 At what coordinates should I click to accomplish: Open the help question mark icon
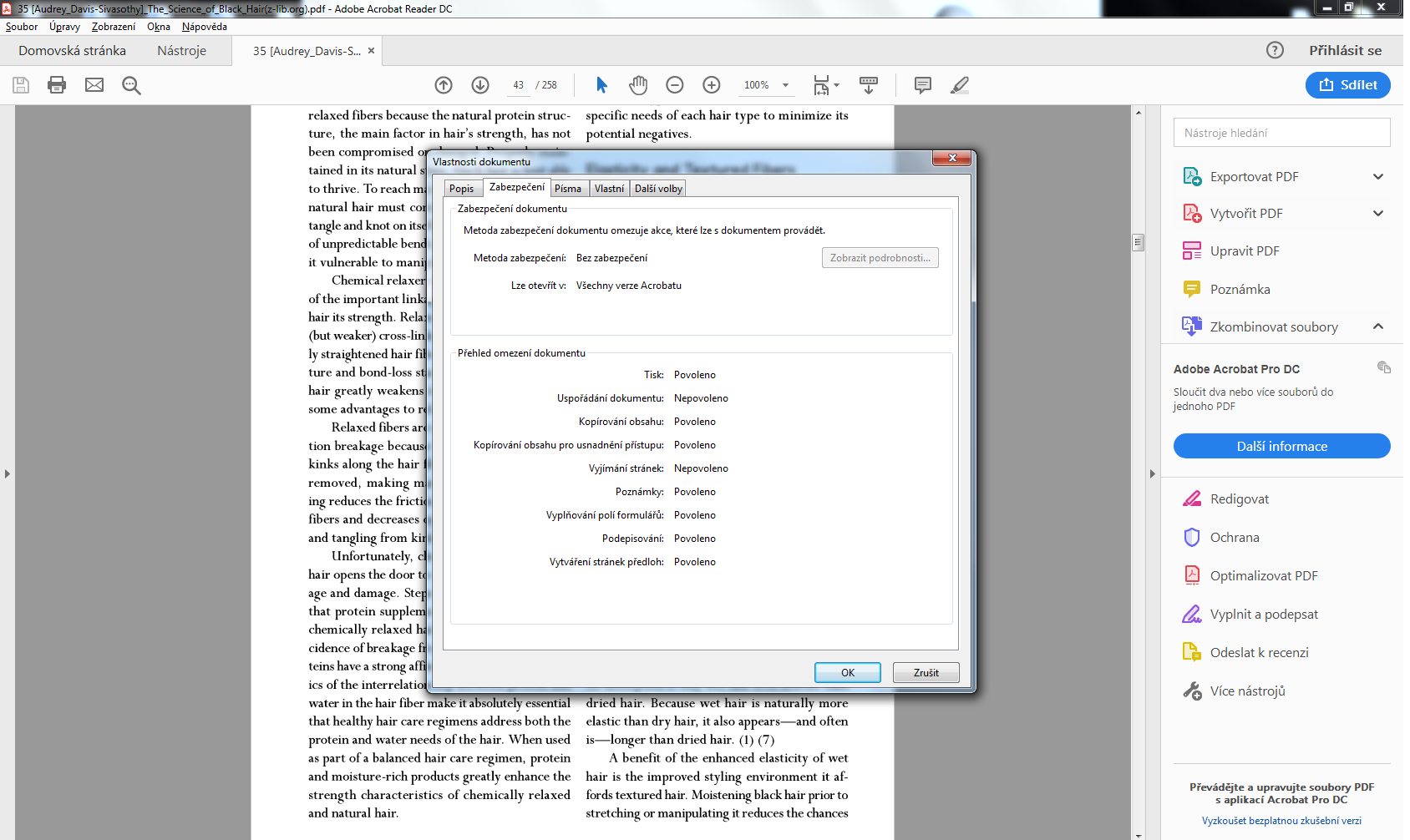1275,50
